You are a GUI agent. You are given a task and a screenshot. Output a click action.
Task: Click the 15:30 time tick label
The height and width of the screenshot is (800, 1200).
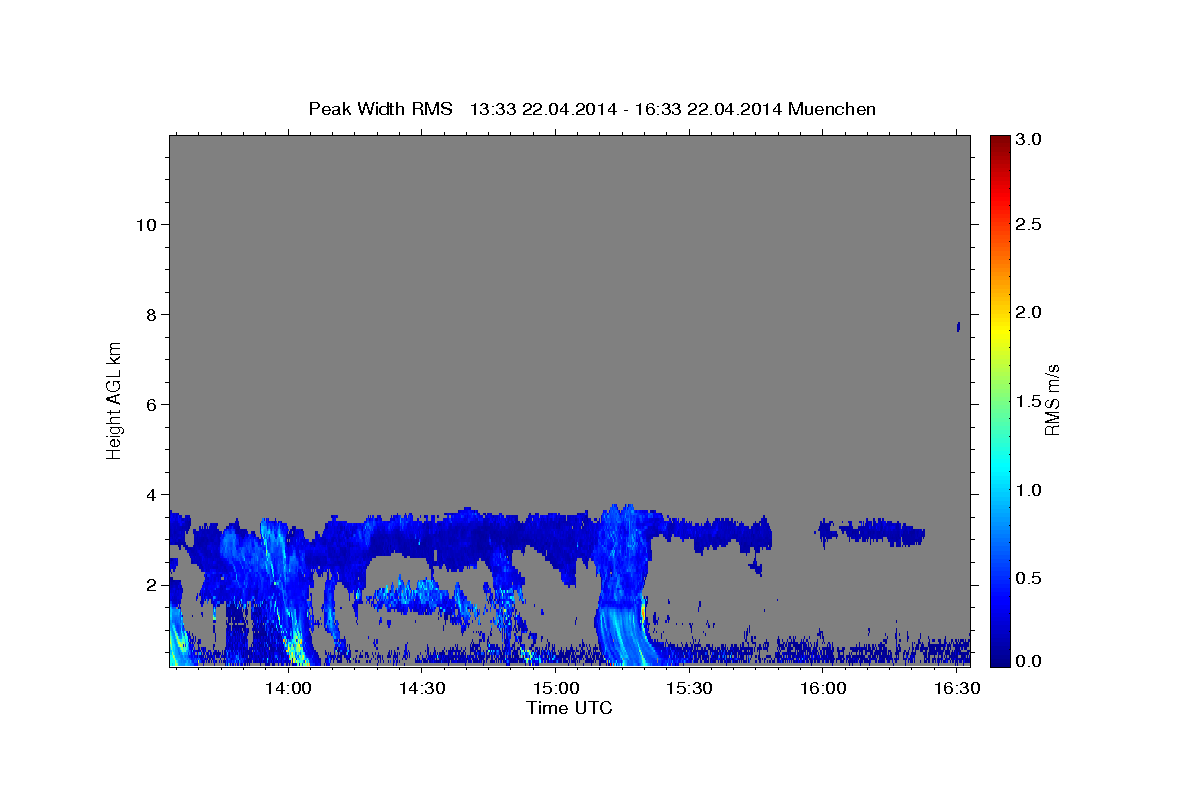tap(690, 689)
